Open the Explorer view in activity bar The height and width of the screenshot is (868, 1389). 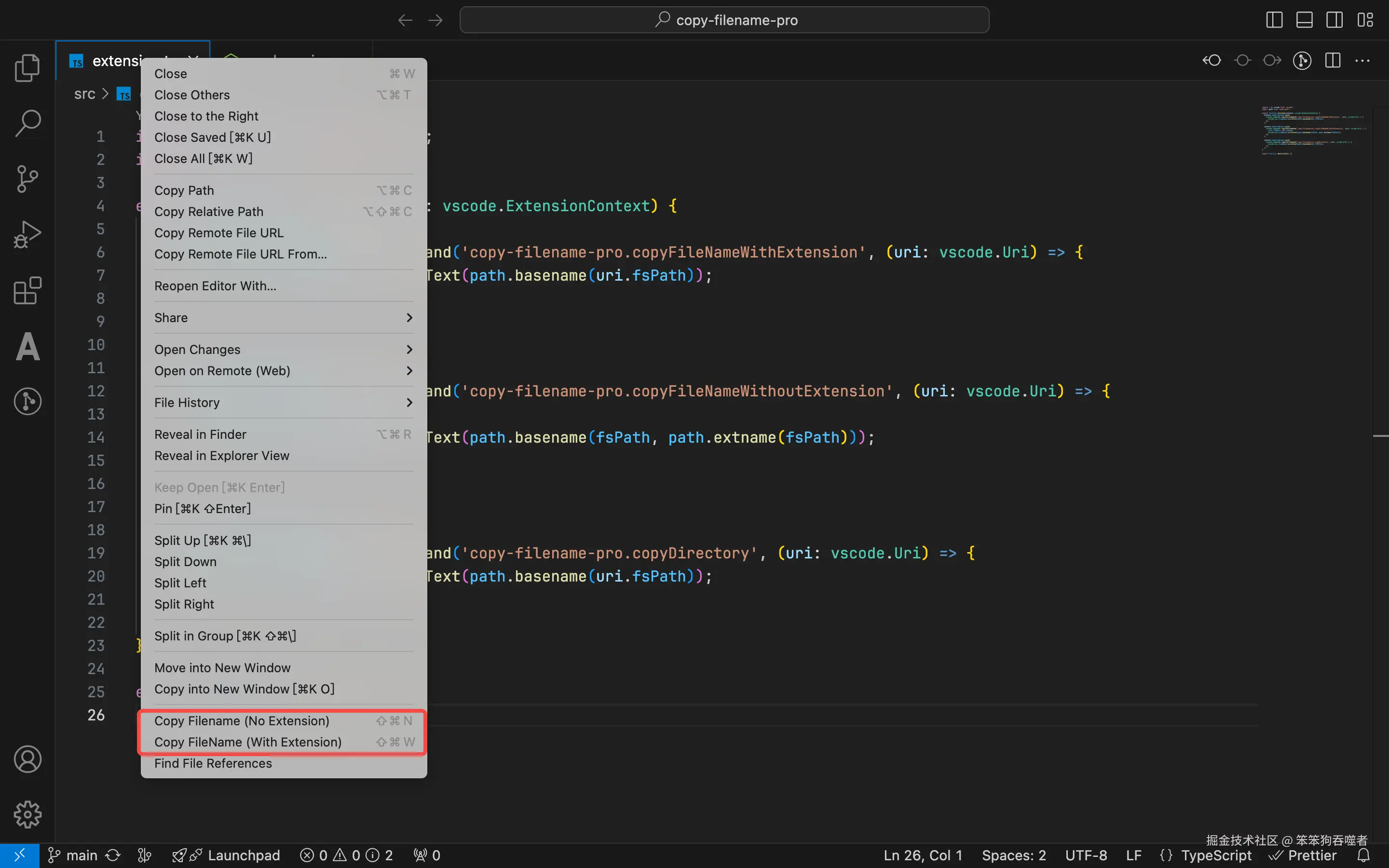27,68
